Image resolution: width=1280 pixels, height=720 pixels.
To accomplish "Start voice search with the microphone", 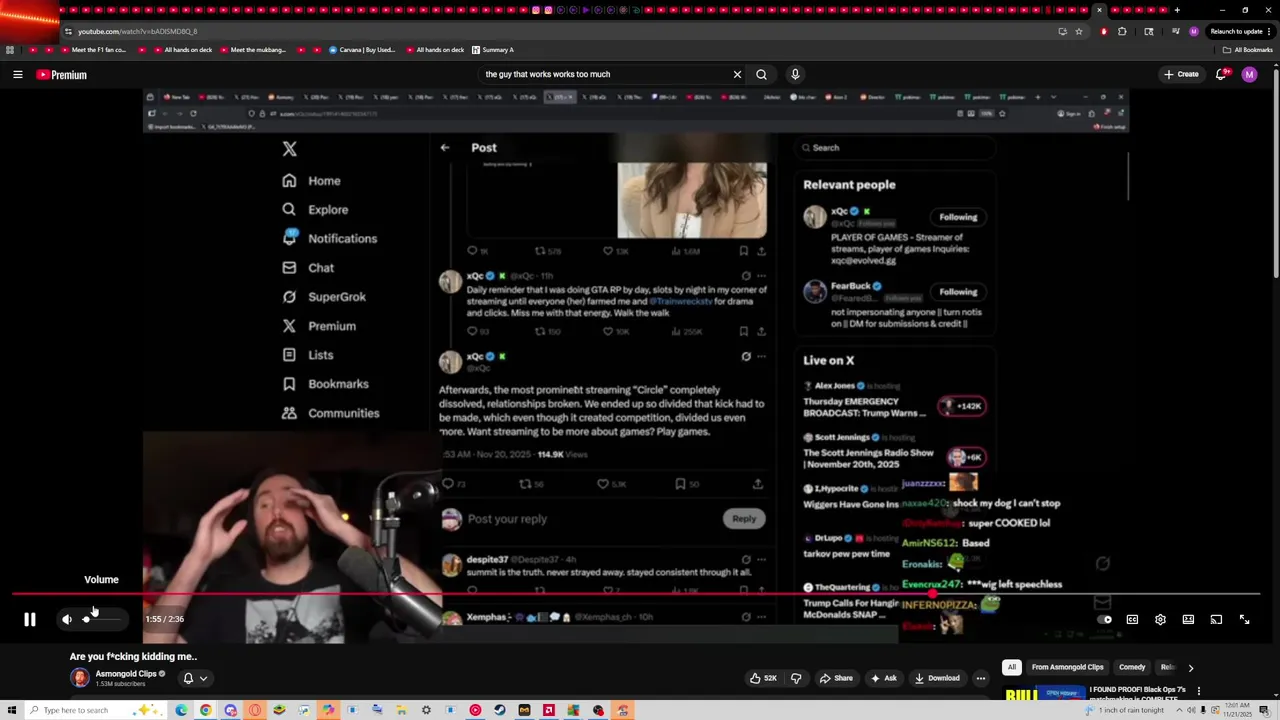I will pyautogui.click(x=795, y=74).
